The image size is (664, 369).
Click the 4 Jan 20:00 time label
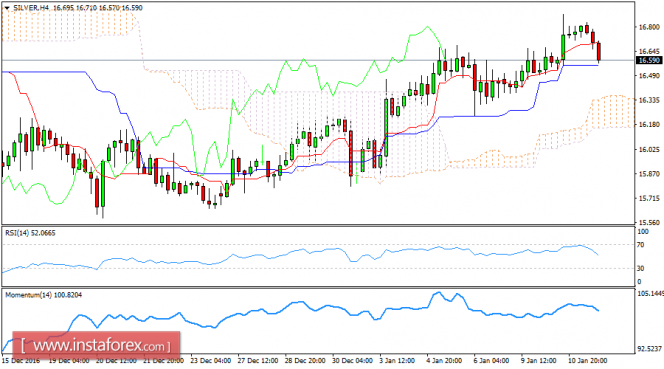445,361
